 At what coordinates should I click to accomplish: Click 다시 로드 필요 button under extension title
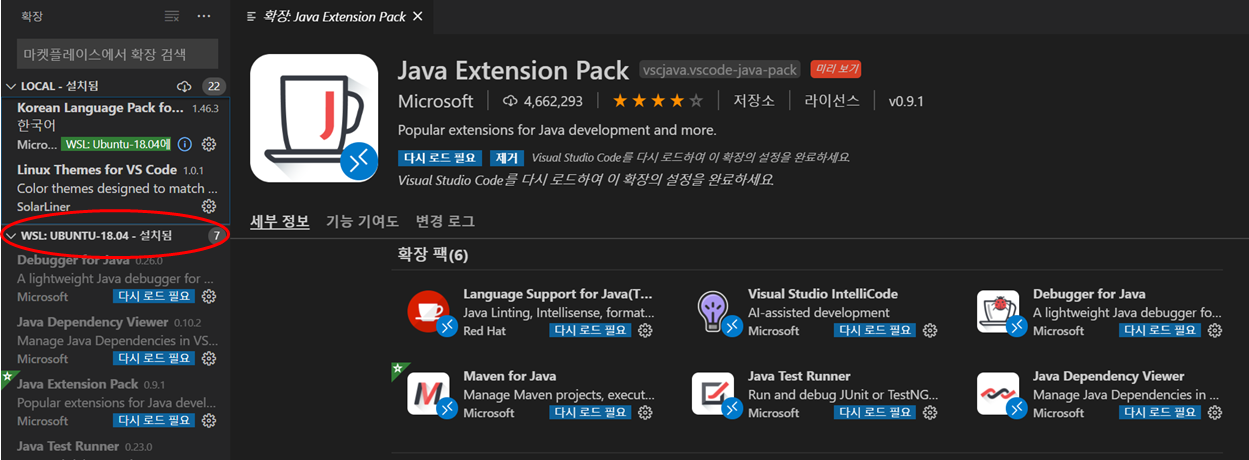440,158
